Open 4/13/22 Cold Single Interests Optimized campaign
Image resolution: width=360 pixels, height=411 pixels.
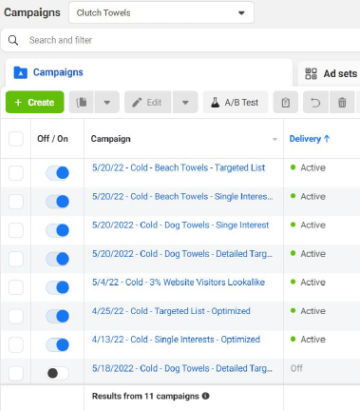click(176, 339)
